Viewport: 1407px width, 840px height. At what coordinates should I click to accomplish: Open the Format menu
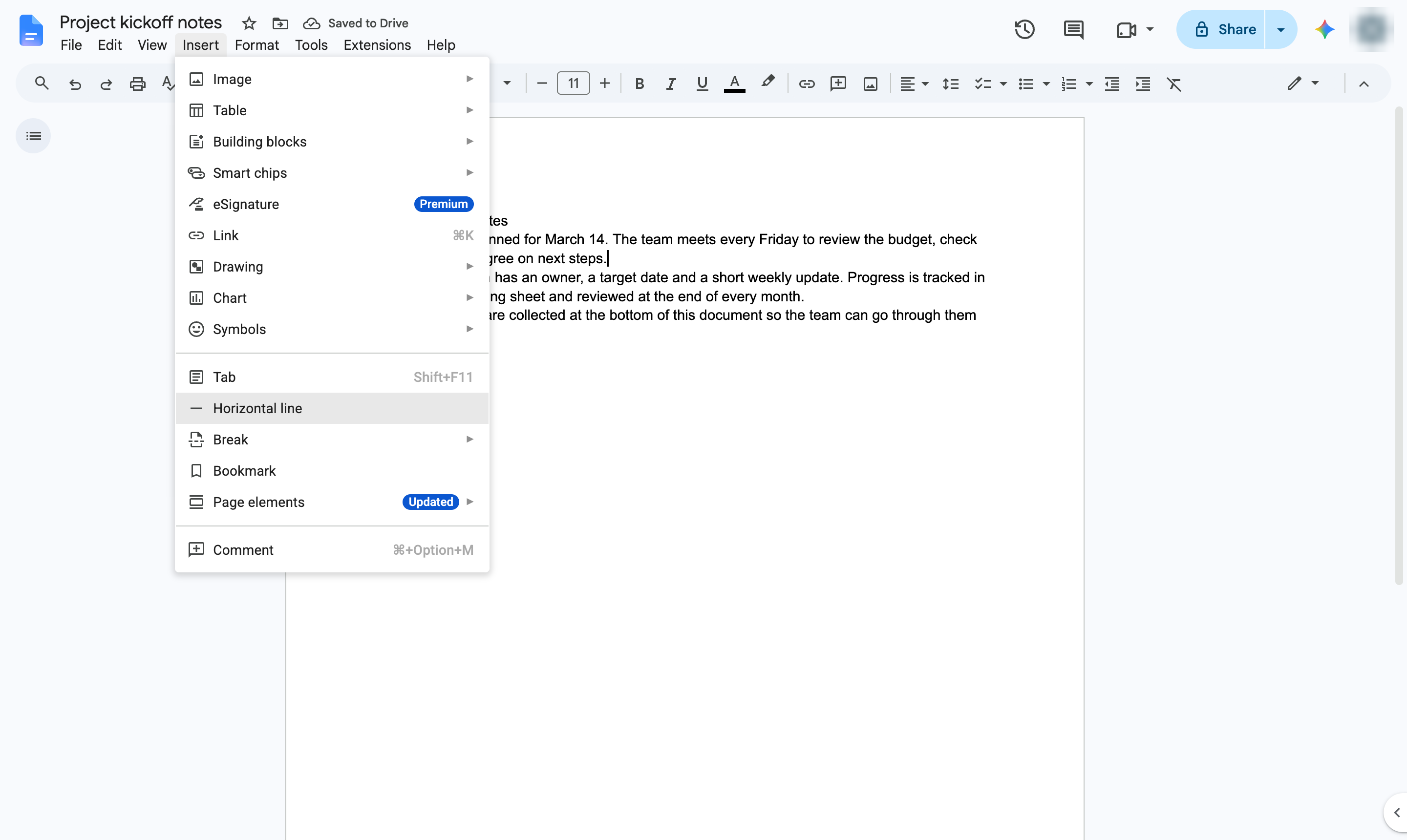click(256, 45)
